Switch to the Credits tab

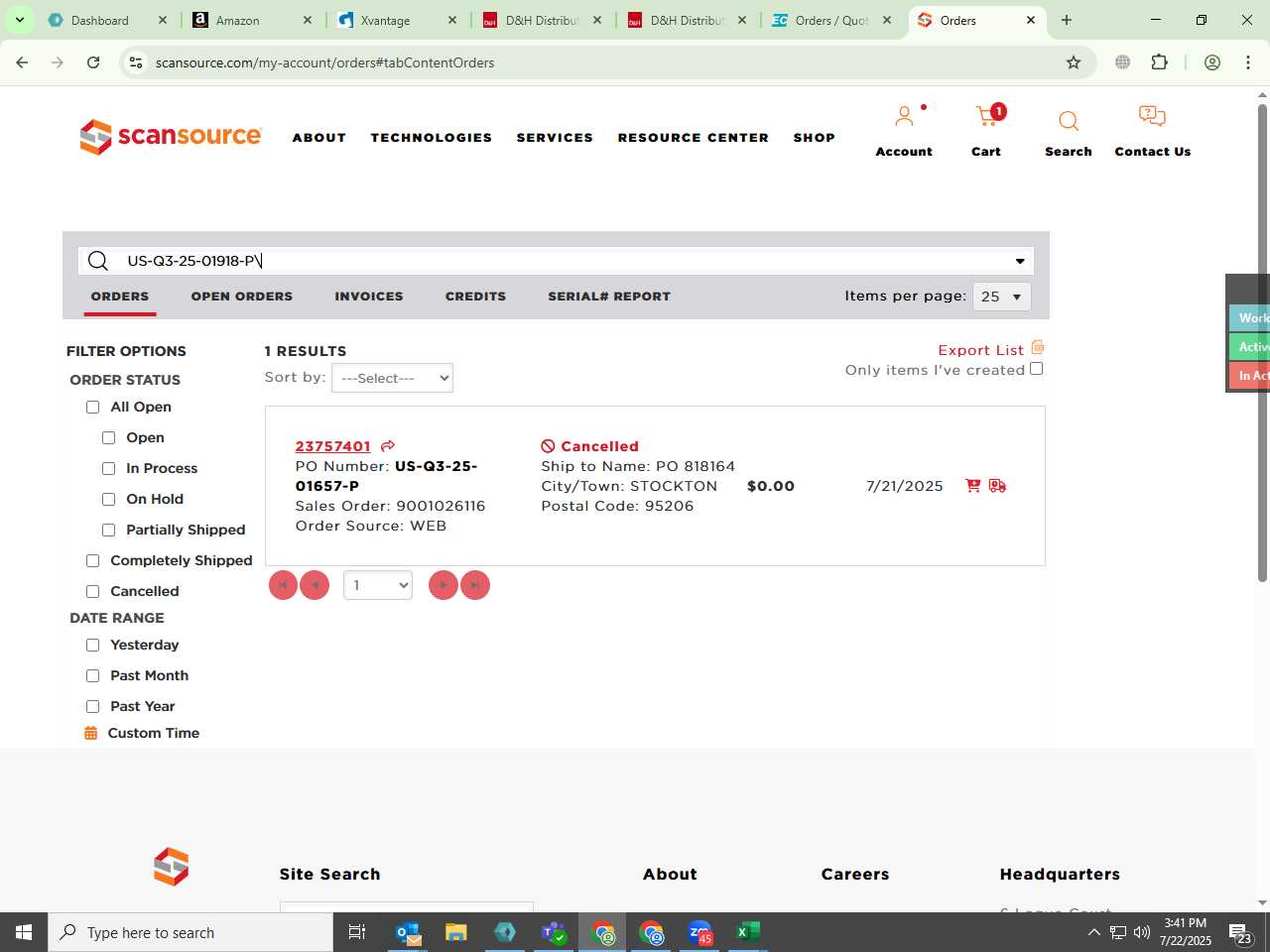pyautogui.click(x=475, y=297)
